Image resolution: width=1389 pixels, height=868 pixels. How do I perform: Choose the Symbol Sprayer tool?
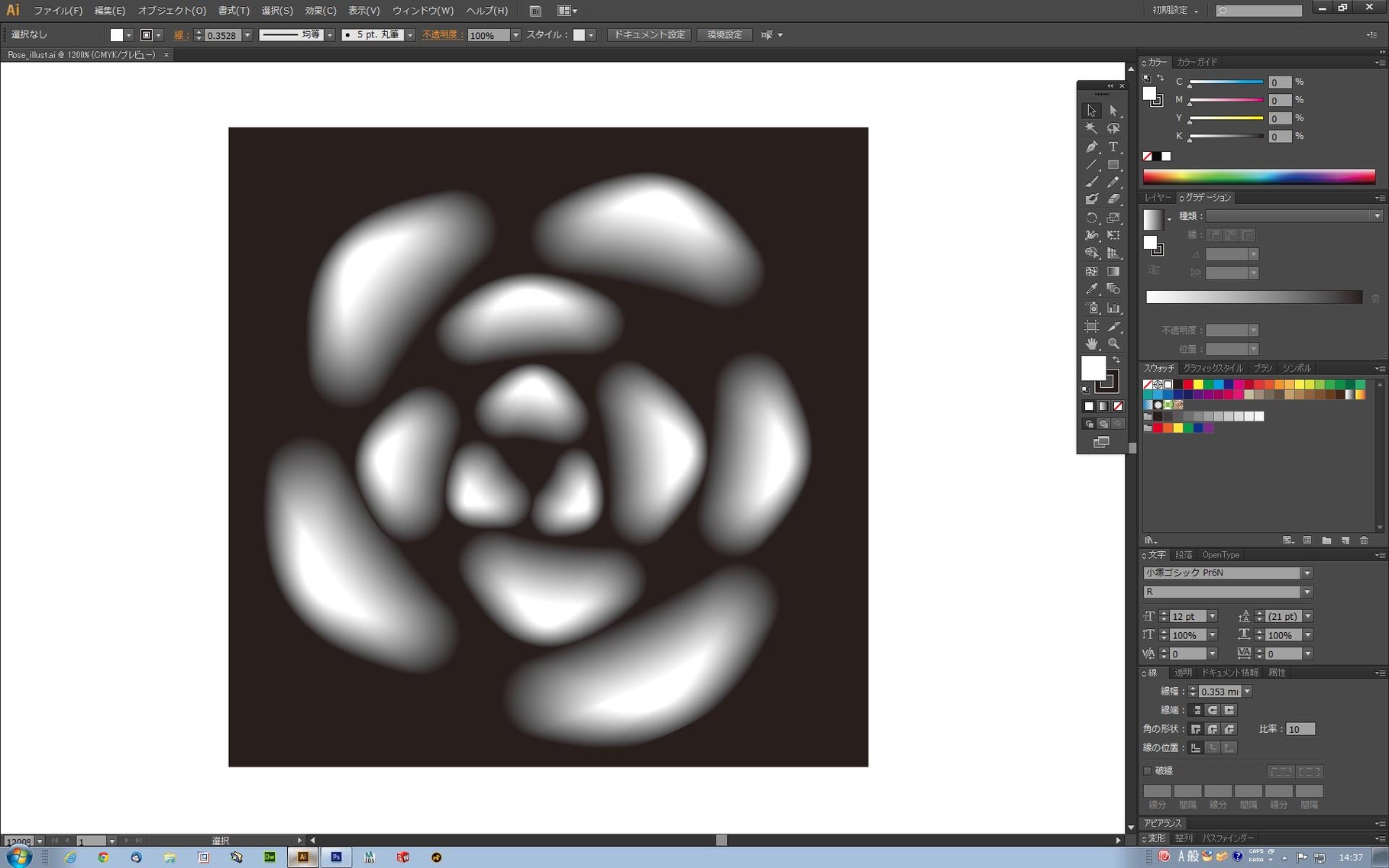point(1091,308)
